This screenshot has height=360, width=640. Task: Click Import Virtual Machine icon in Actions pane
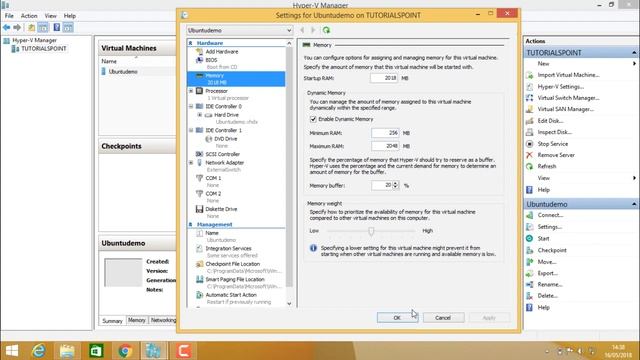(x=529, y=75)
